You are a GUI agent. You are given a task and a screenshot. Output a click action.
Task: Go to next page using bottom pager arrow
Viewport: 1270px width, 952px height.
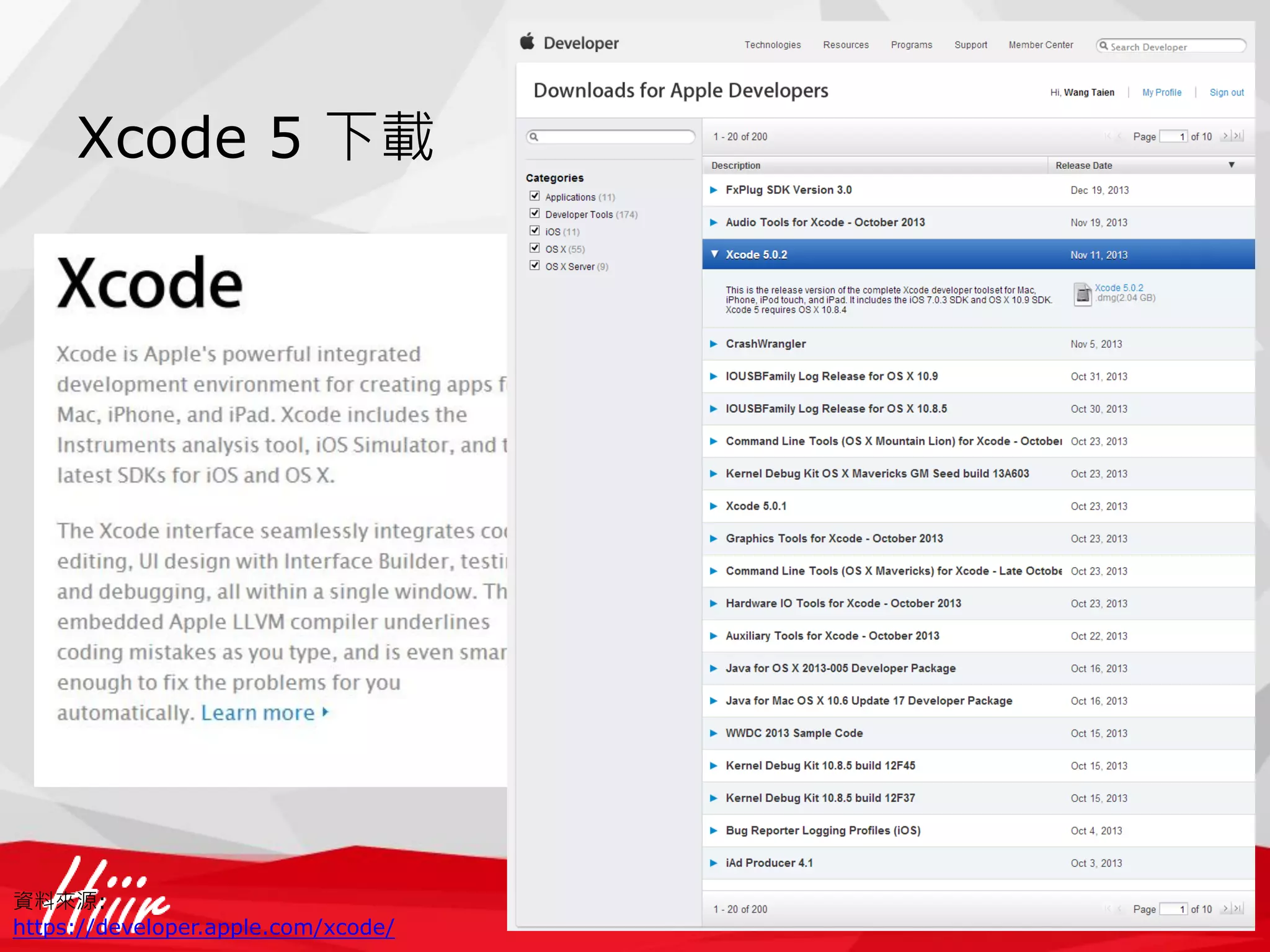click(x=1225, y=909)
